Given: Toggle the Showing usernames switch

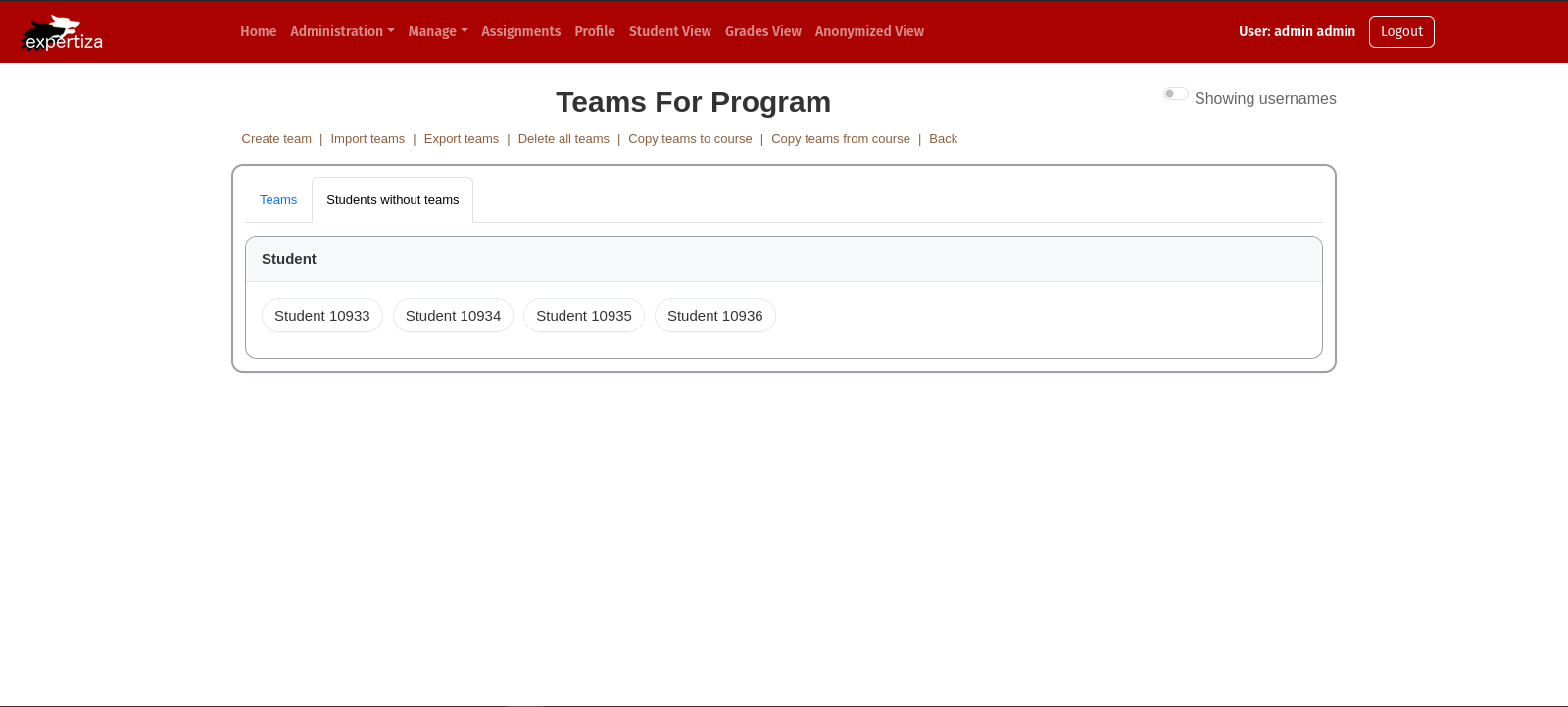Looking at the screenshot, I should (x=1175, y=94).
